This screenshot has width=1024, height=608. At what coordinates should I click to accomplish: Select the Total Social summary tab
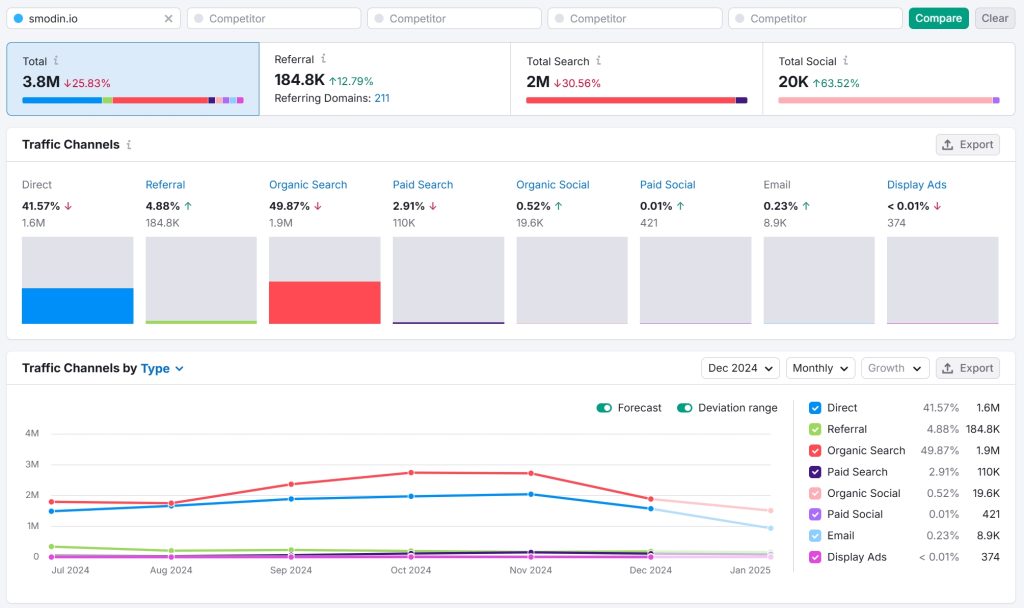pyautogui.click(x=888, y=79)
